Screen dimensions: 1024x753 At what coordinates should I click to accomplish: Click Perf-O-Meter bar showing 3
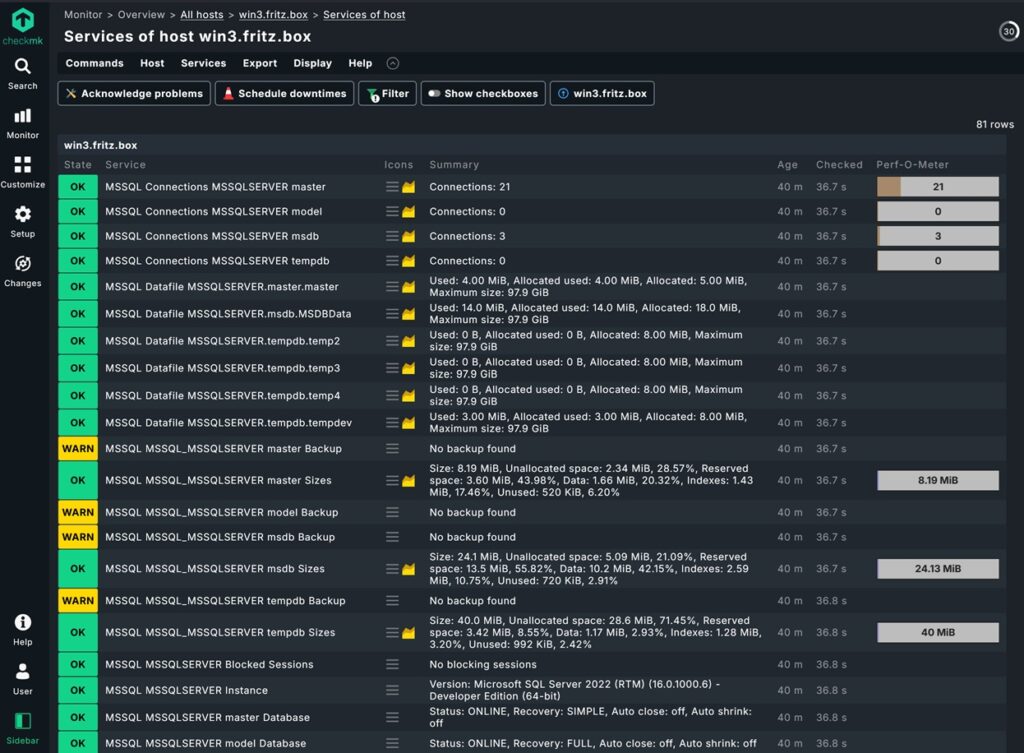[938, 236]
